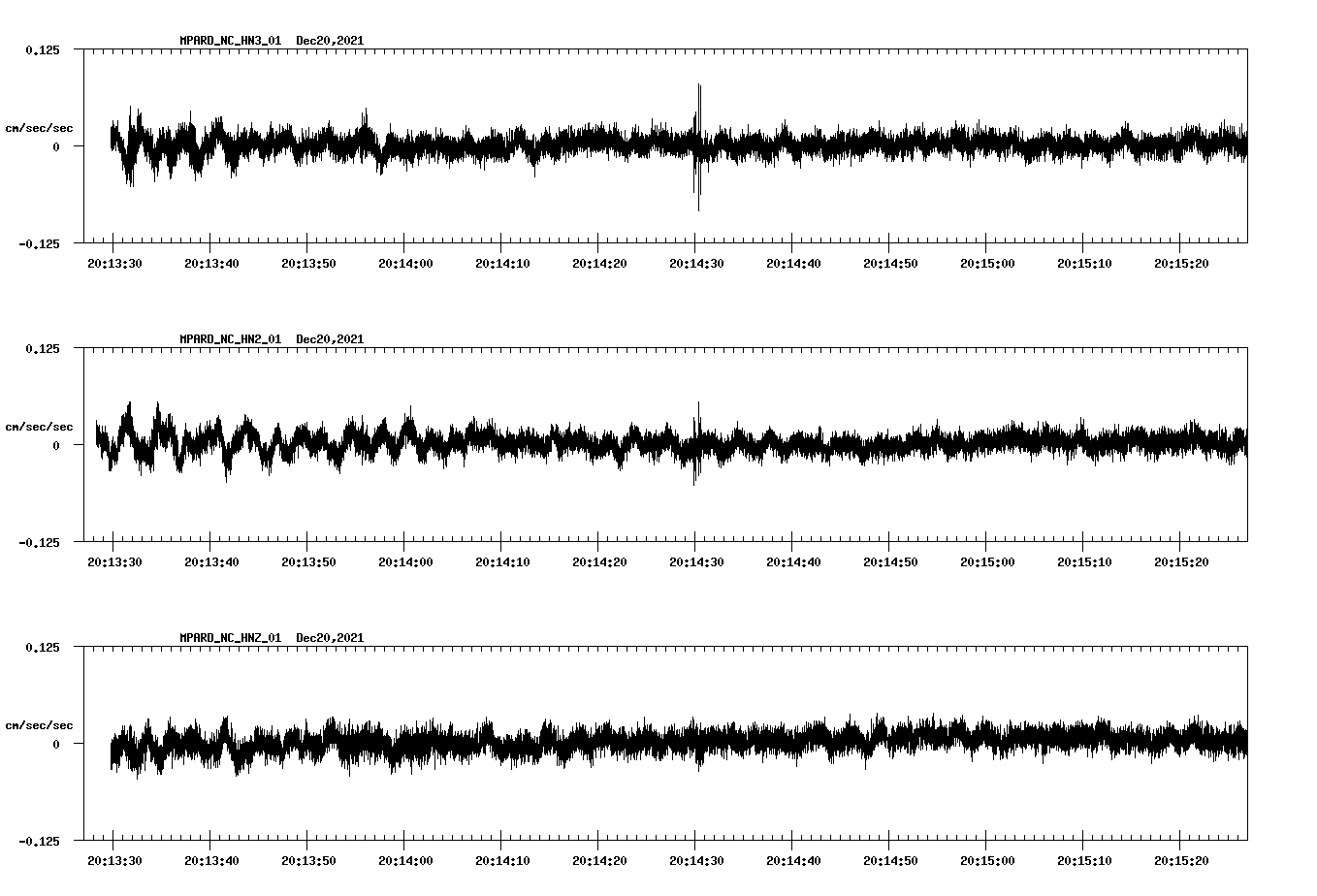This screenshot has height=896, width=1317.
Task: Click the -0.125 y-axis label on HNZ chart
Action: point(39,841)
